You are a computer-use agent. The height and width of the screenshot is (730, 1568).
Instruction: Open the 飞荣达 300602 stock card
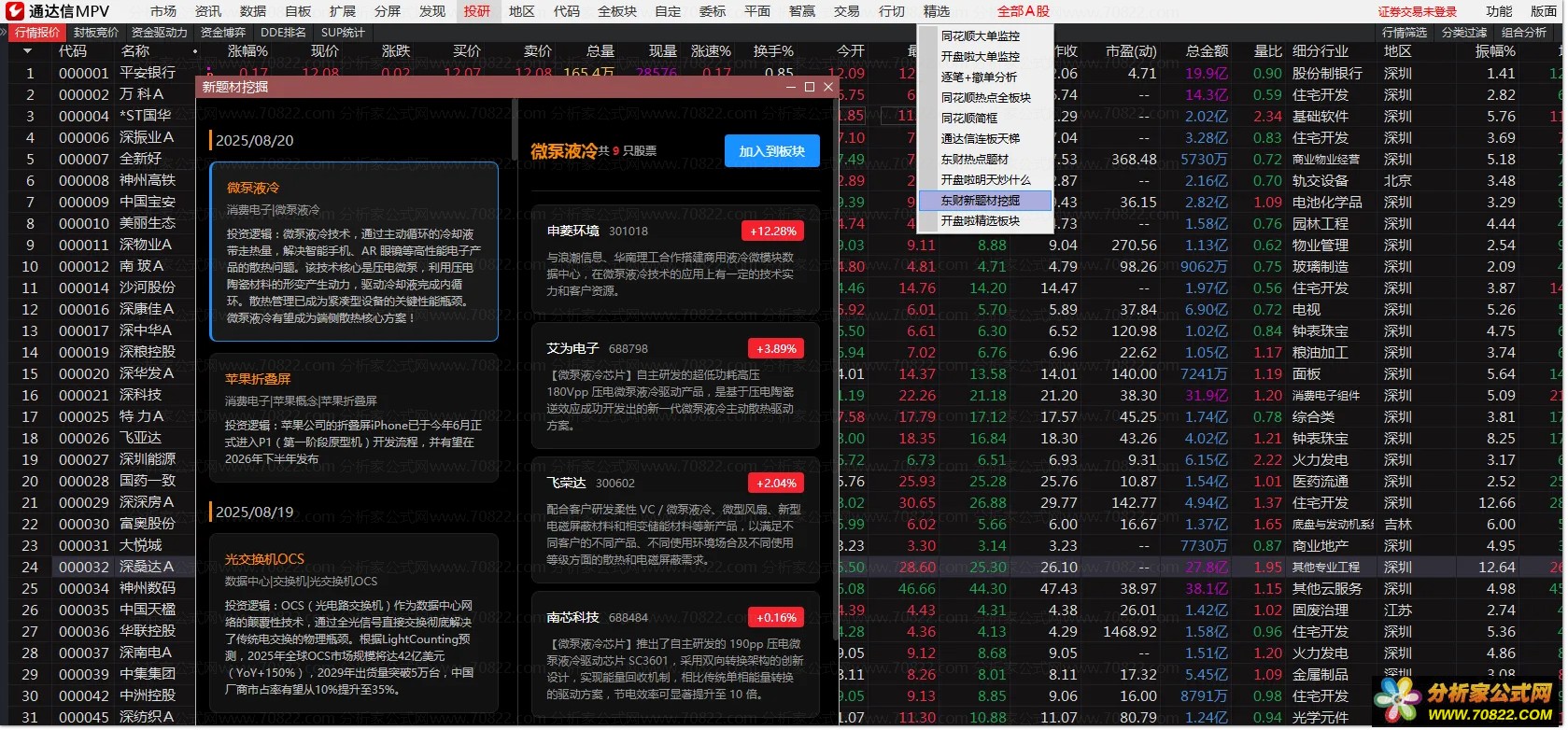(674, 519)
